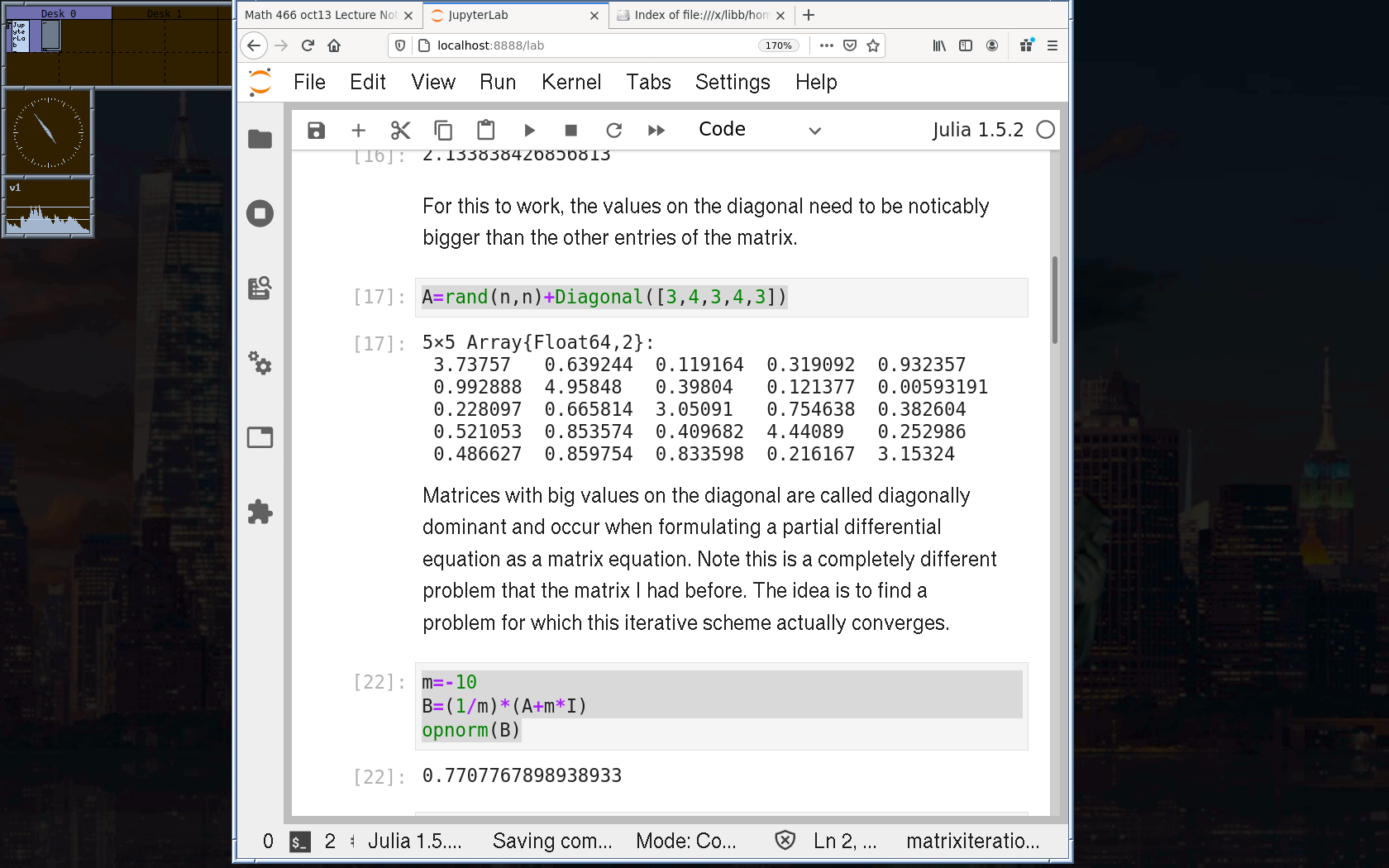Click the 170% zoom level indicator
The image size is (1389, 868).
pos(778,45)
